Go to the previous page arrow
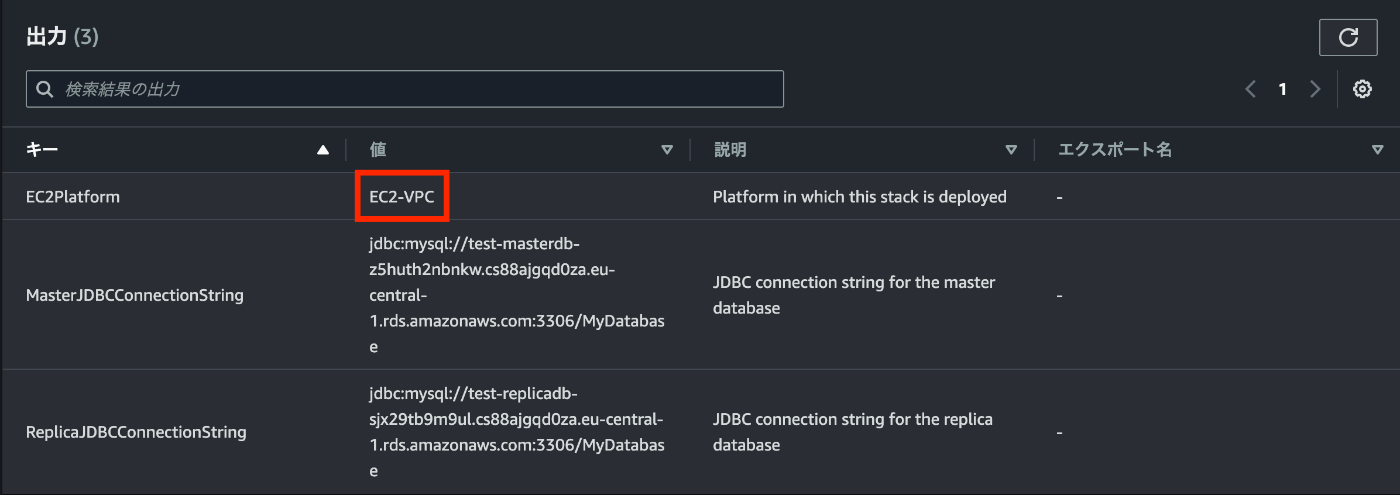The image size is (1400, 495). pyautogui.click(x=1251, y=89)
